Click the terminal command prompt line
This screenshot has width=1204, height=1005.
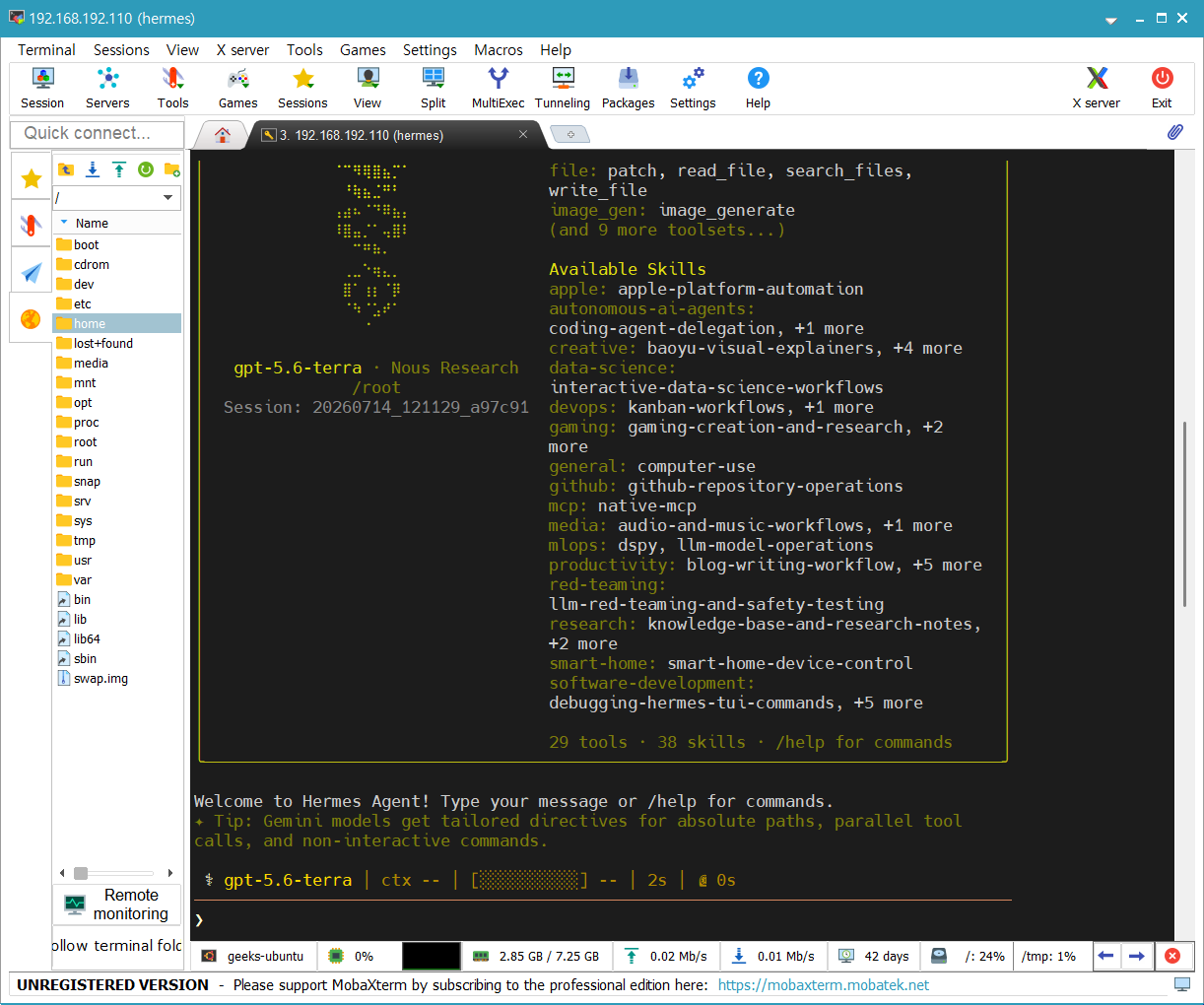pyautogui.click(x=601, y=920)
